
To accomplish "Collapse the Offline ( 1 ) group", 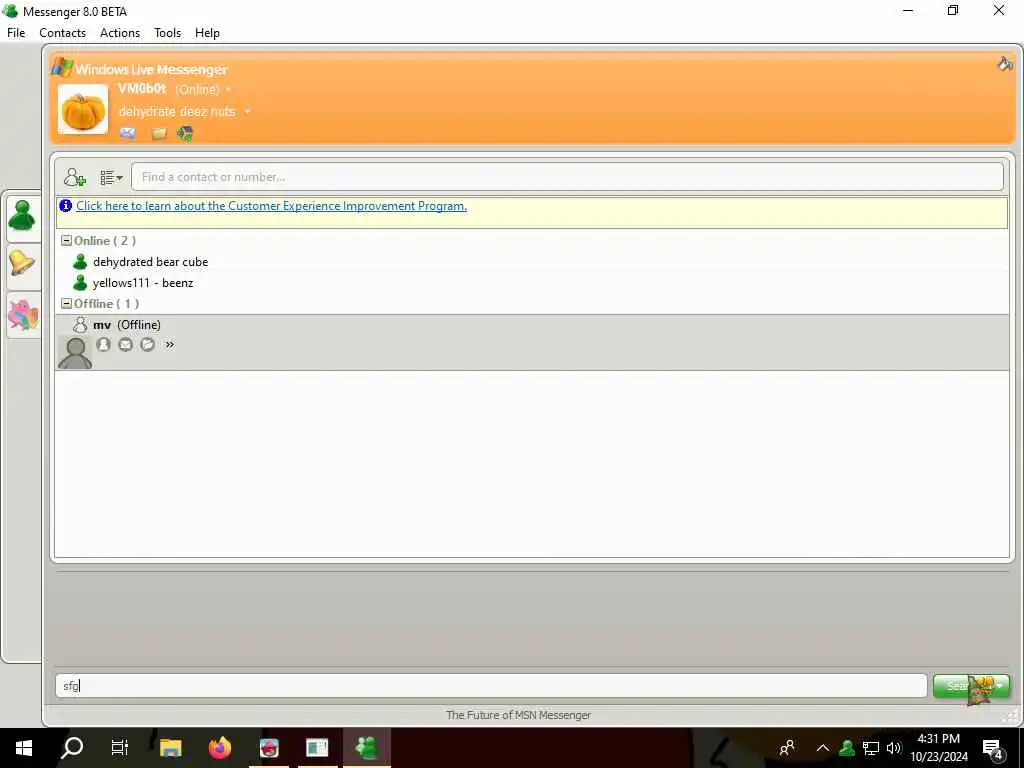I will 66,303.
